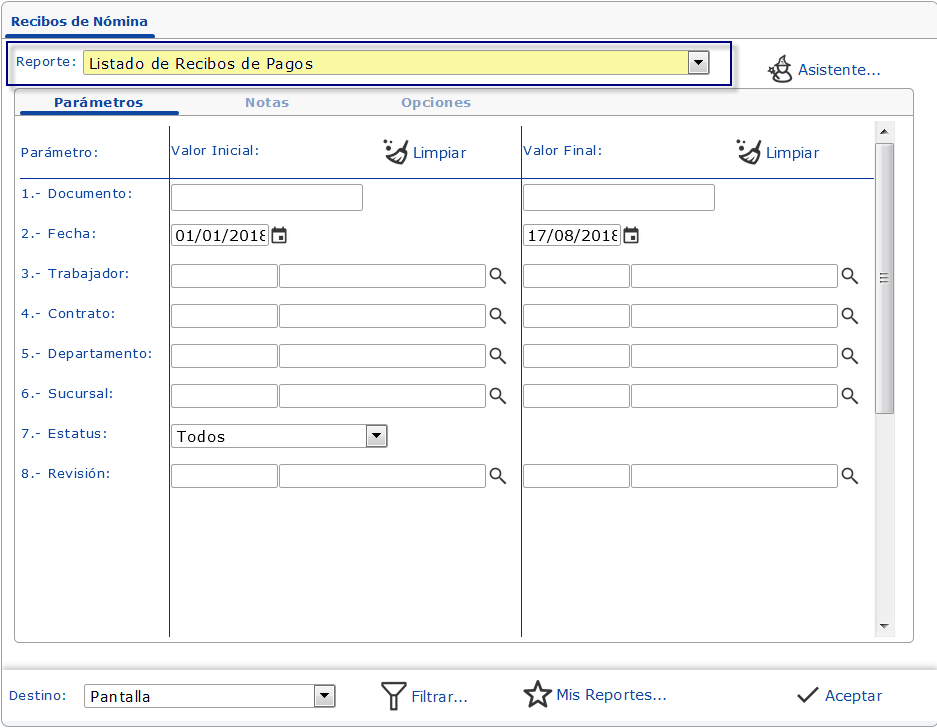Click the '7.- Estatus:' parameter label
This screenshot has height=728, width=937.
(x=64, y=434)
